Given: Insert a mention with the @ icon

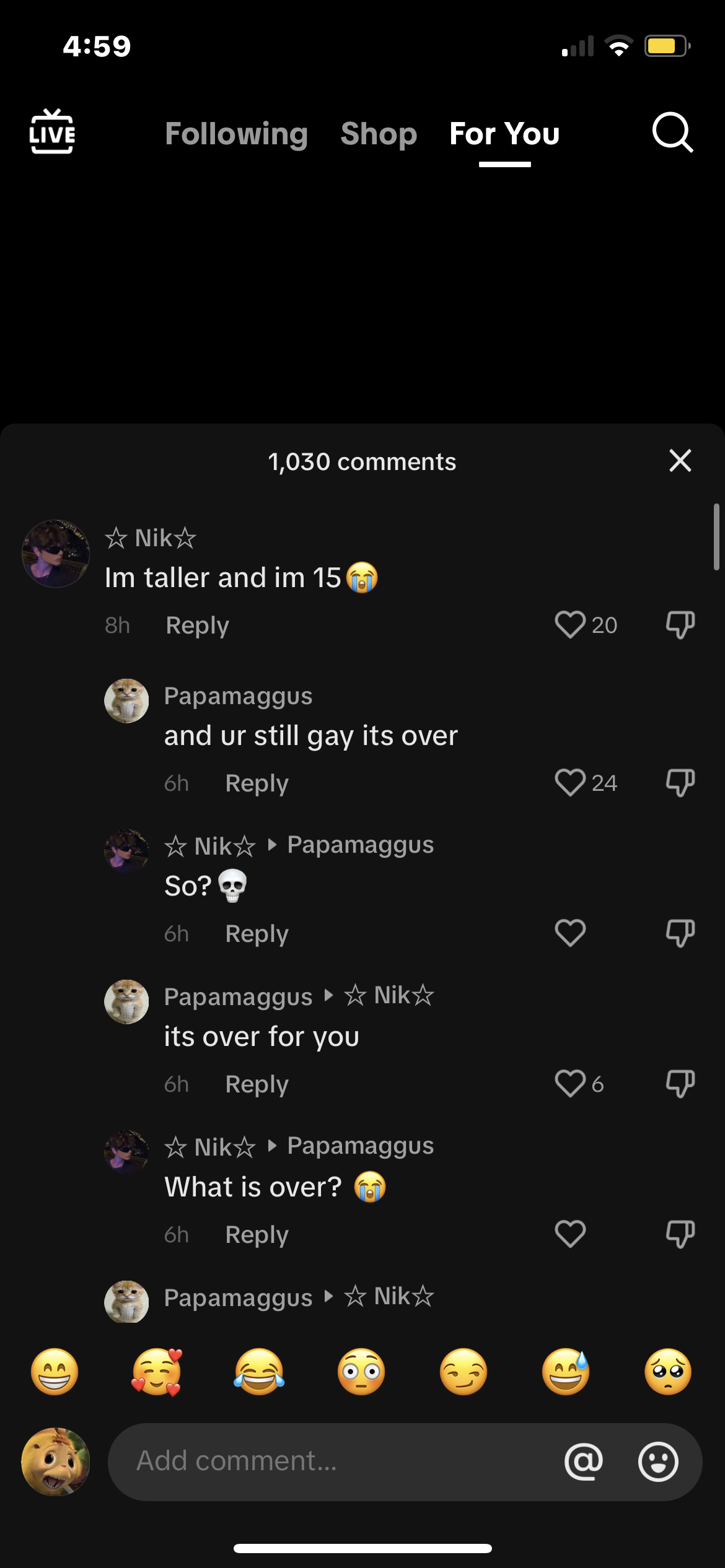Looking at the screenshot, I should pyautogui.click(x=583, y=1461).
